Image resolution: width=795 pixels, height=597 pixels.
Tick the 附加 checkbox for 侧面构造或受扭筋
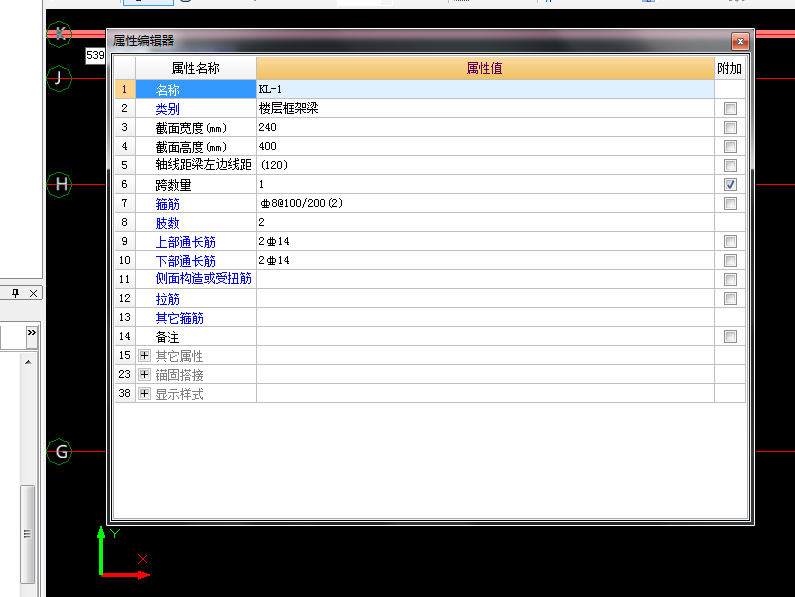[730, 279]
